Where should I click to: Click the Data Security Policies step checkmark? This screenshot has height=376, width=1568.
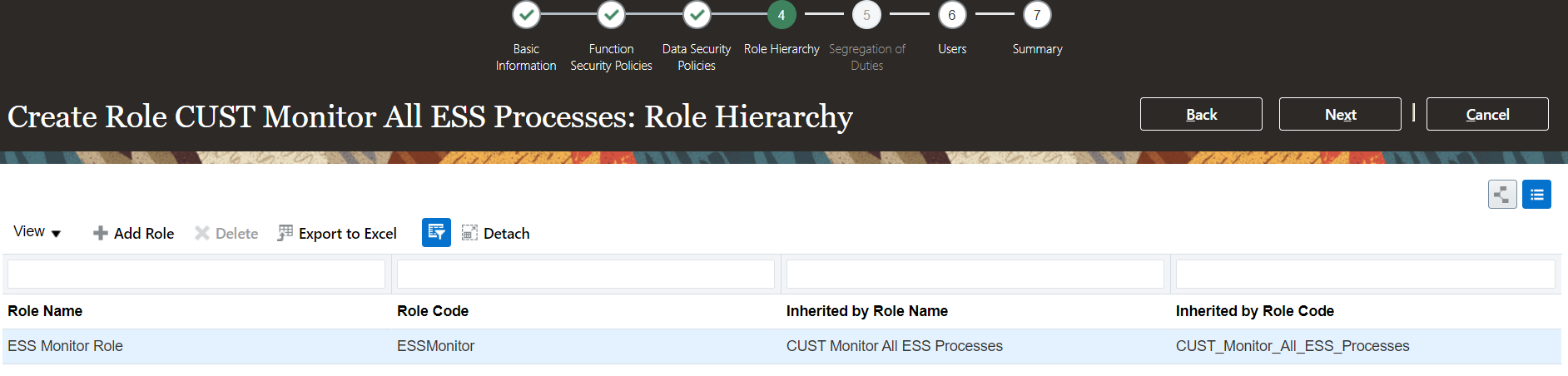697,15
